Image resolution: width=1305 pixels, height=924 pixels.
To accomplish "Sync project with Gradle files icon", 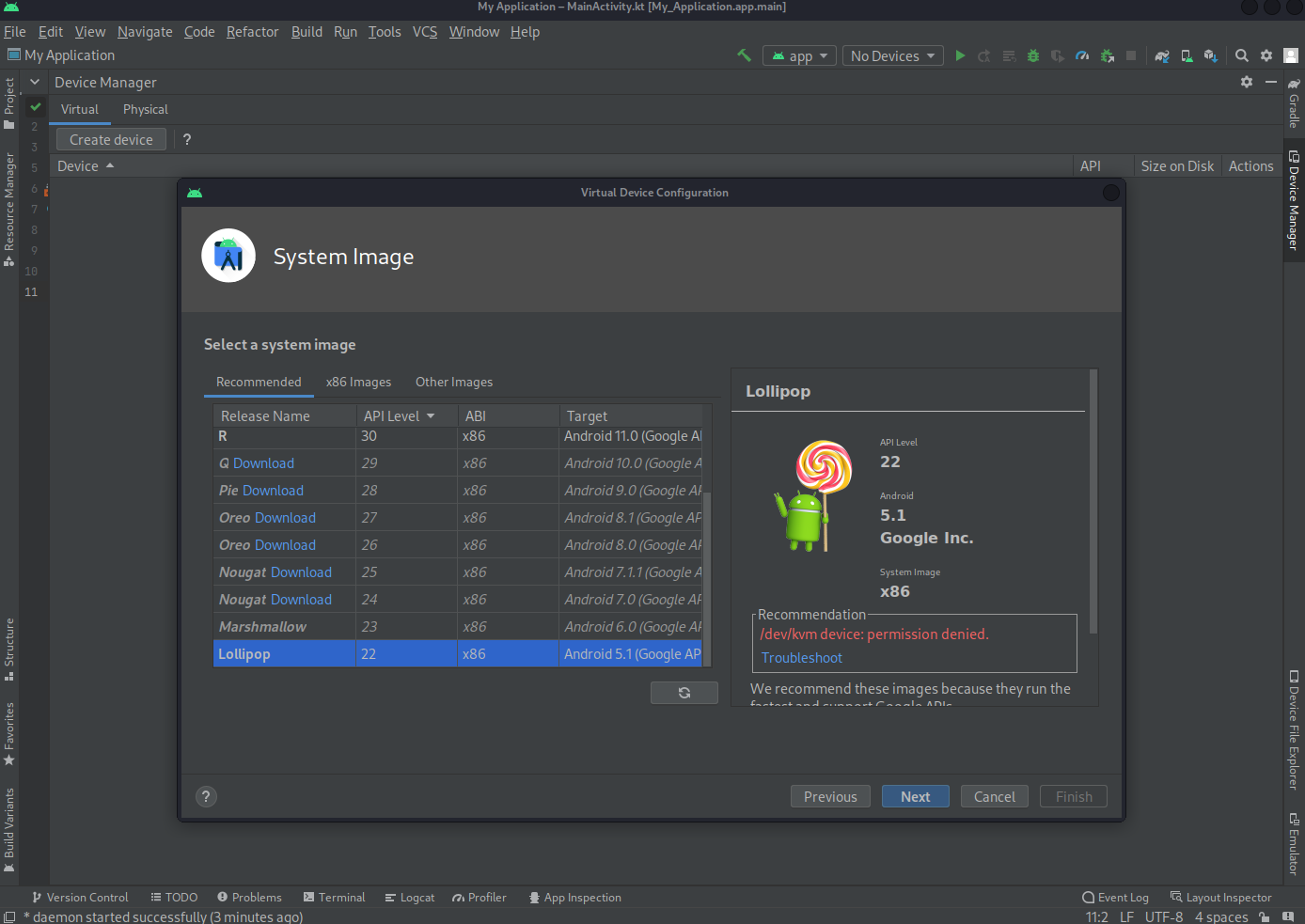I will [x=1162, y=55].
